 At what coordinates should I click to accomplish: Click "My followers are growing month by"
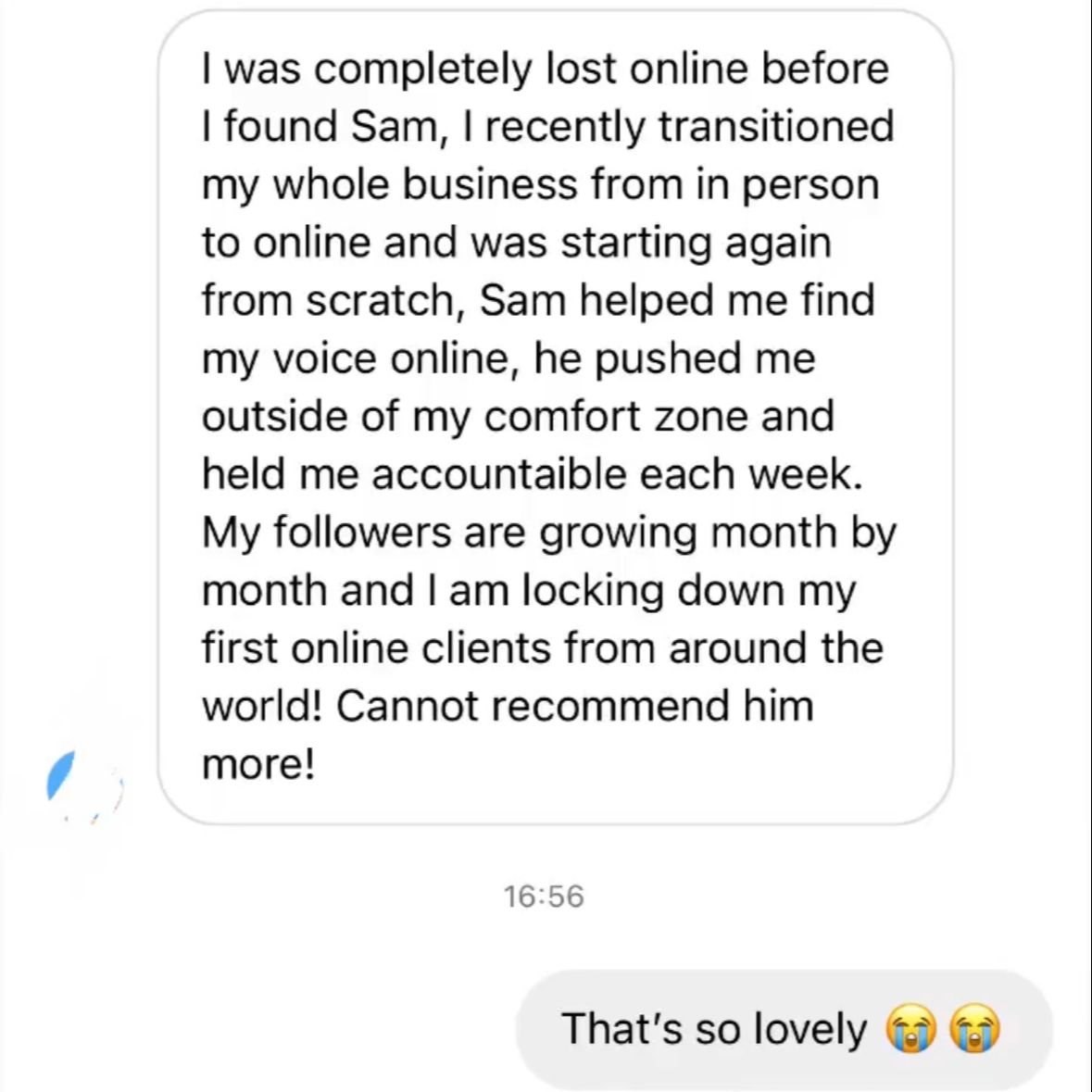tap(549, 533)
